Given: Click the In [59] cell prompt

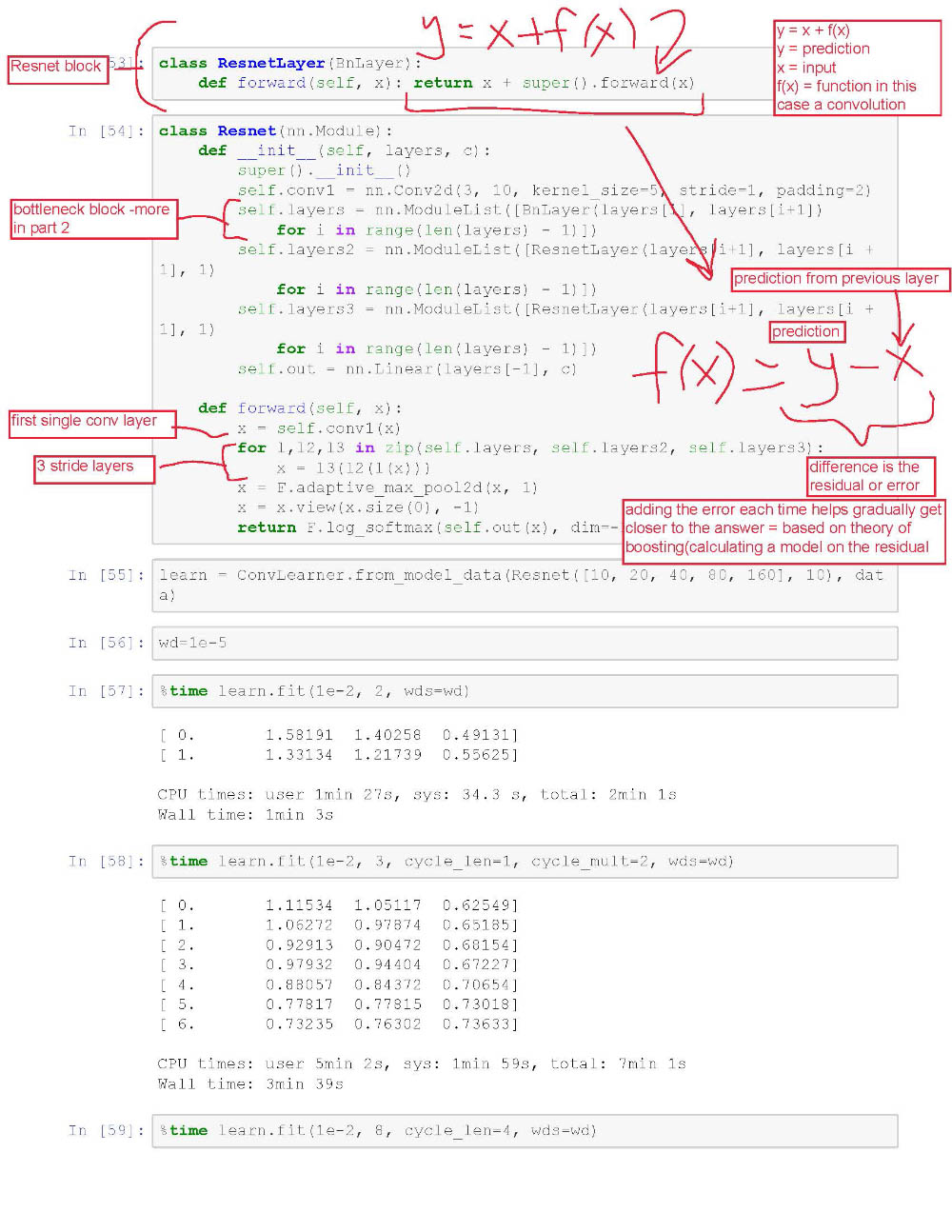Looking at the screenshot, I should click(x=106, y=1130).
